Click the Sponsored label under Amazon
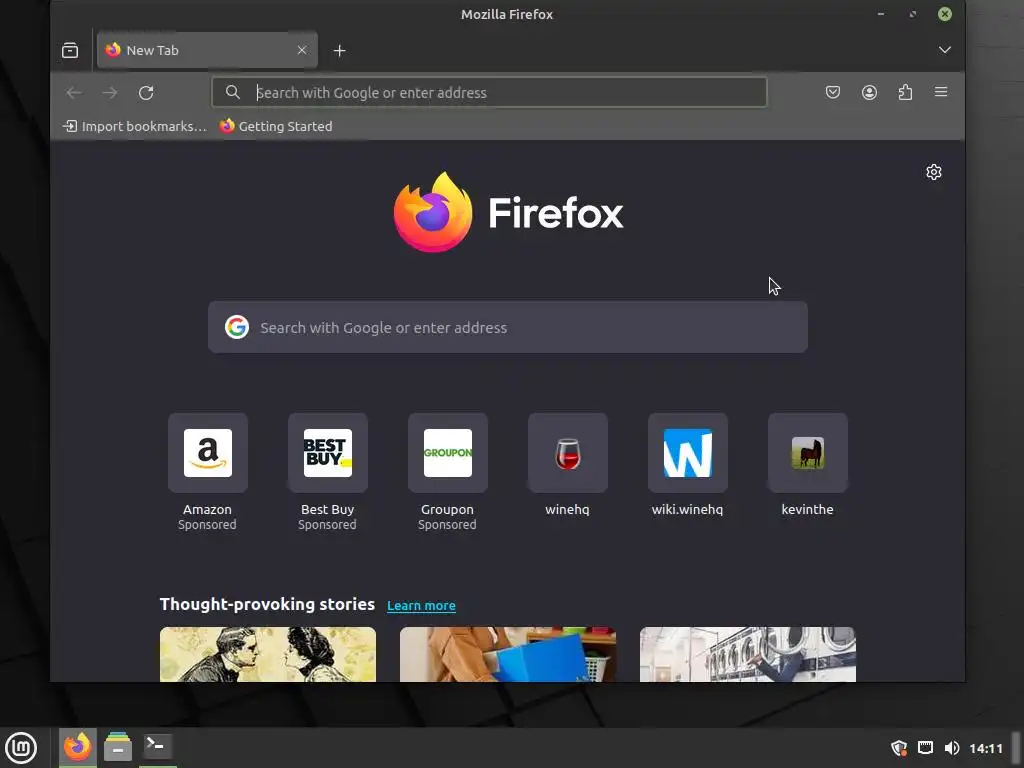1024x768 pixels. [x=207, y=524]
